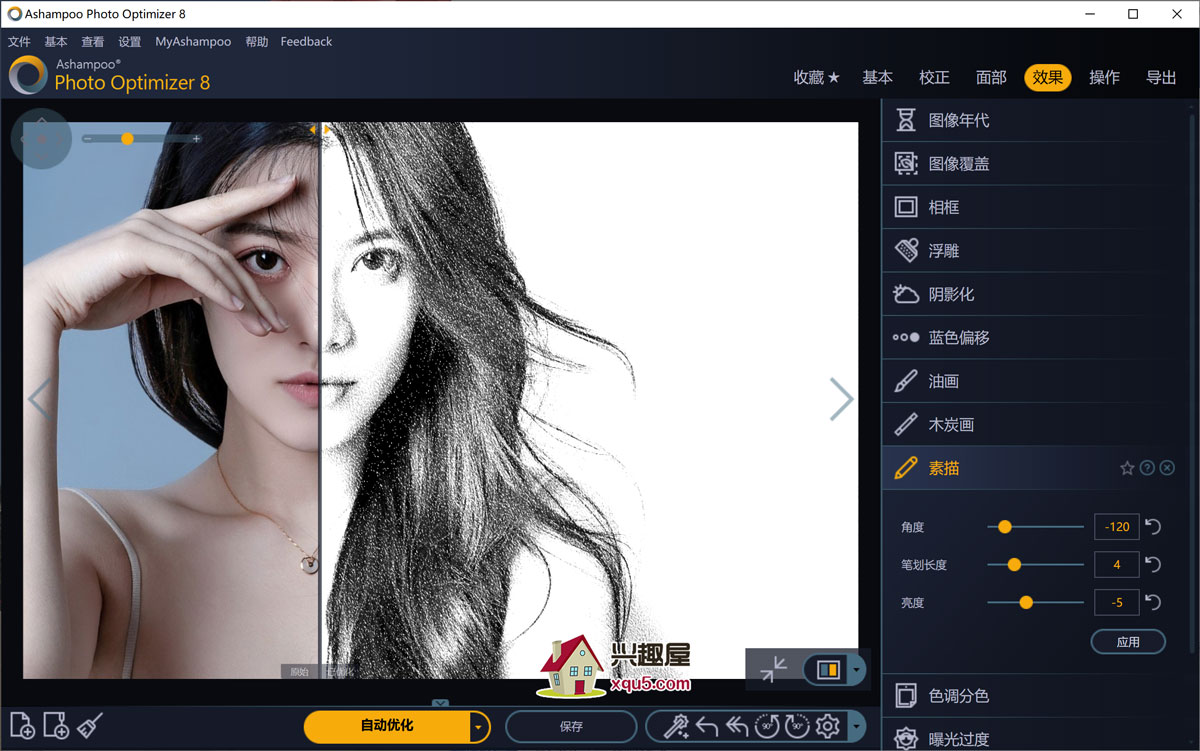The image size is (1200, 751).
Task: Rotate image 90° clockwise
Action: click(797, 726)
